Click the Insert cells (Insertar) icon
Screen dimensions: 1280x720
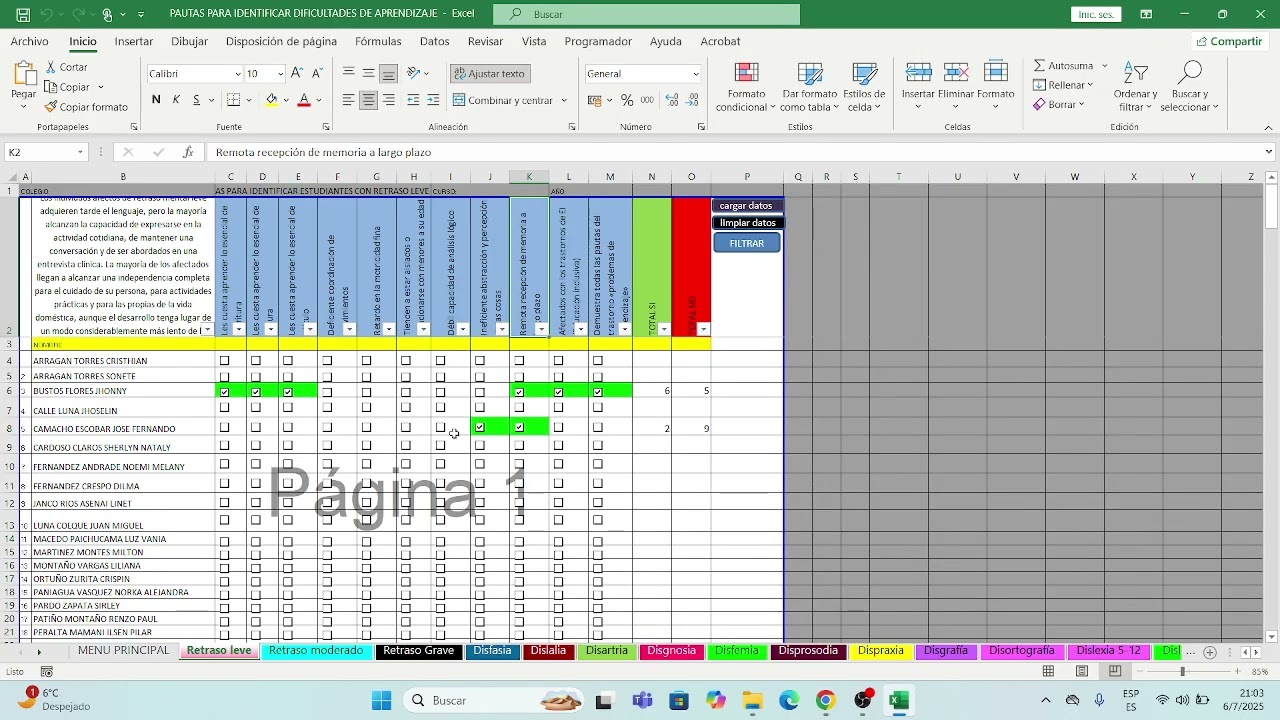(918, 72)
